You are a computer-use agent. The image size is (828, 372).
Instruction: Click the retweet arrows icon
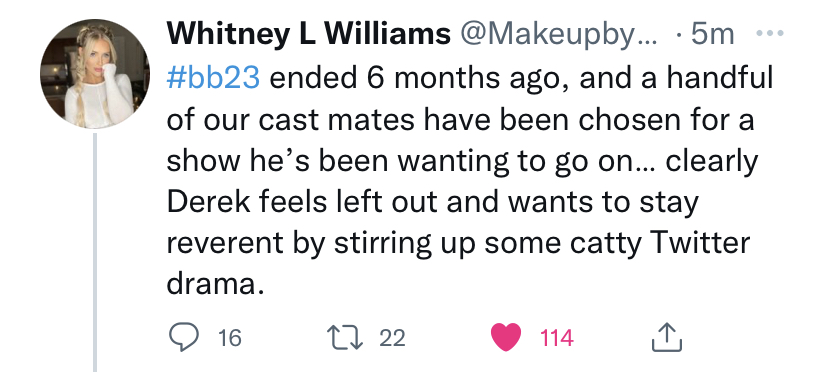point(345,337)
